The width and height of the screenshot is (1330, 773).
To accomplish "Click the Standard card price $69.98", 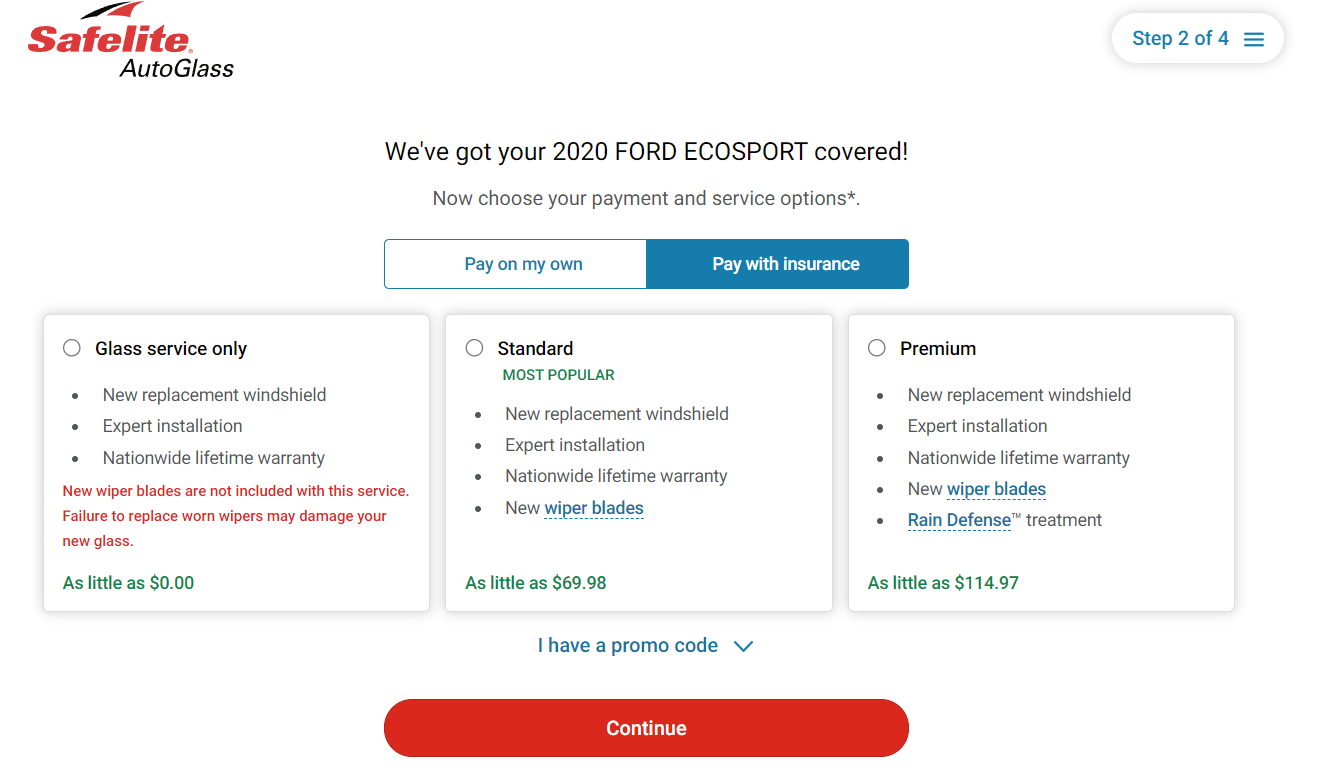I will [x=536, y=583].
